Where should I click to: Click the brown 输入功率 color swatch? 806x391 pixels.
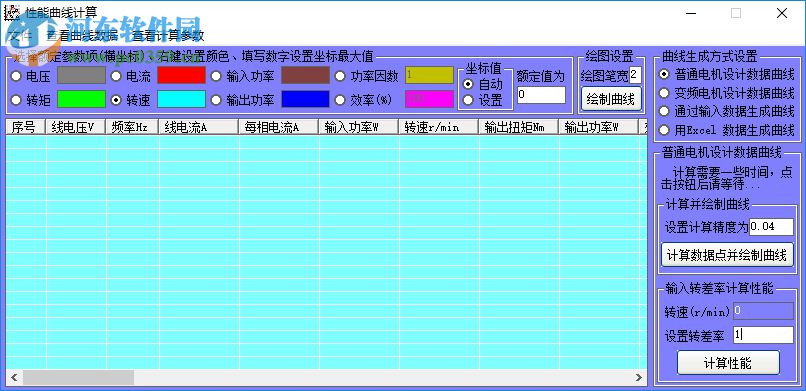(305, 75)
